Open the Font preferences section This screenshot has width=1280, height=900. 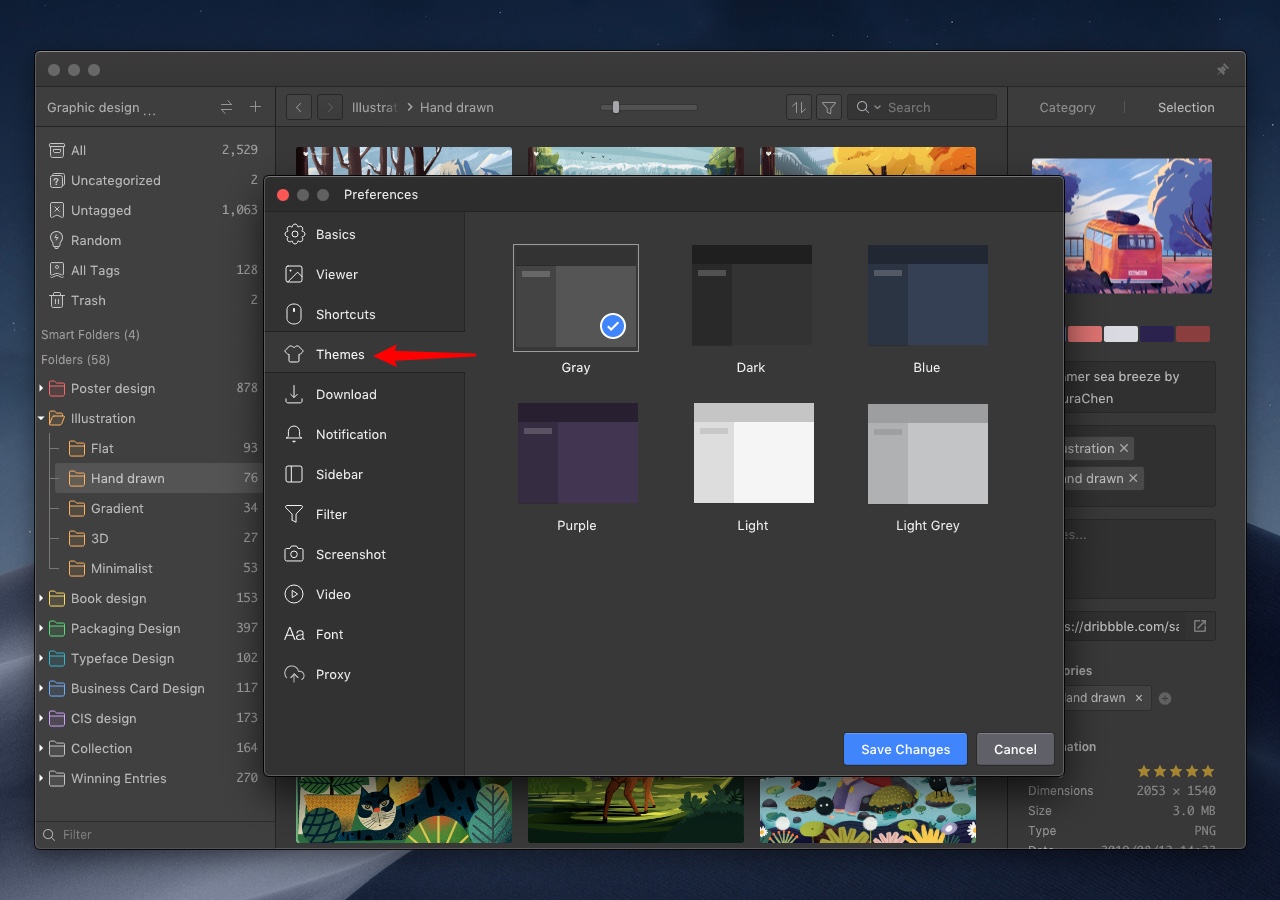pyautogui.click(x=365, y=634)
